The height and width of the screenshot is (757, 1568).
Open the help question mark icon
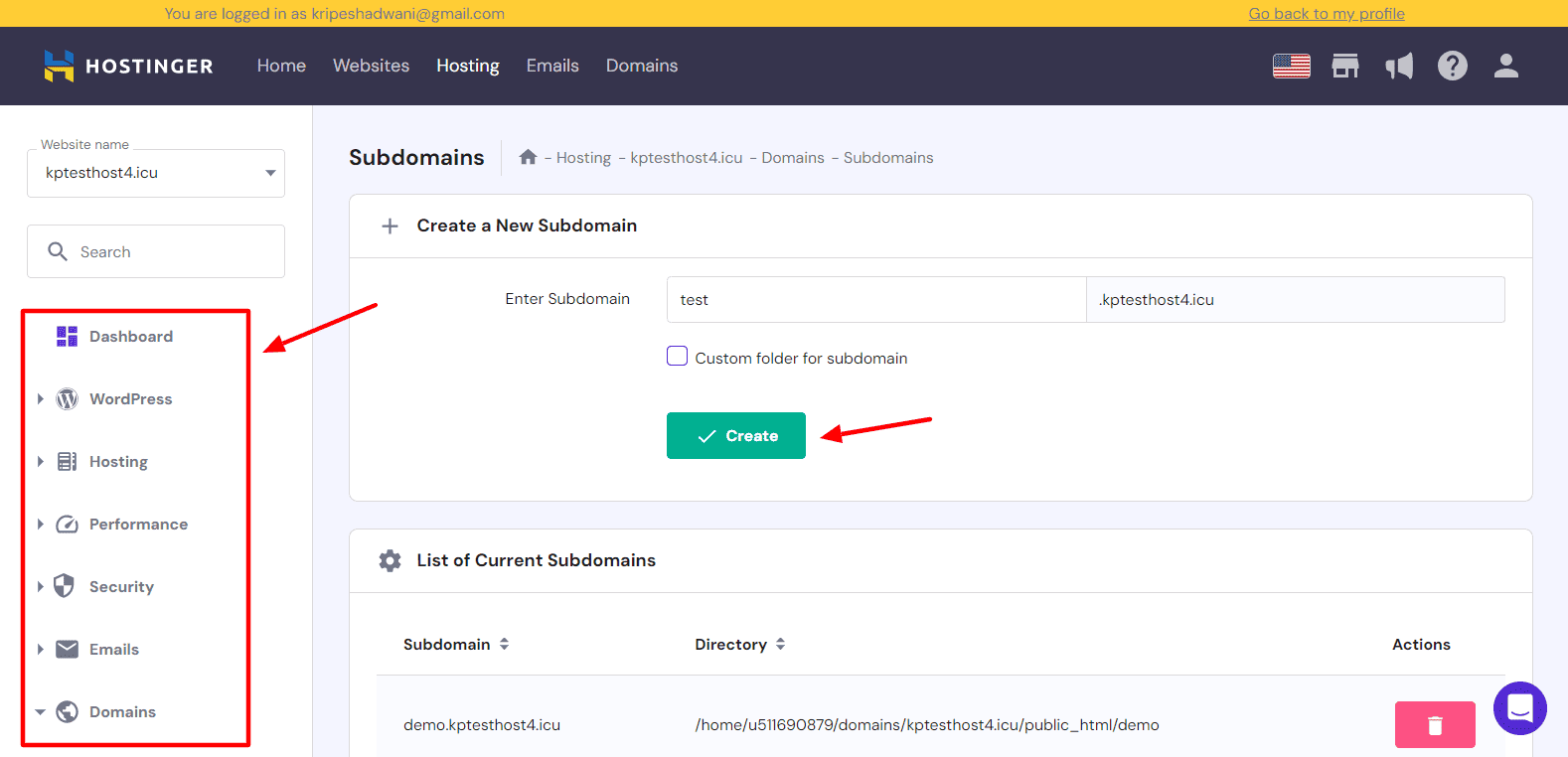[1452, 67]
